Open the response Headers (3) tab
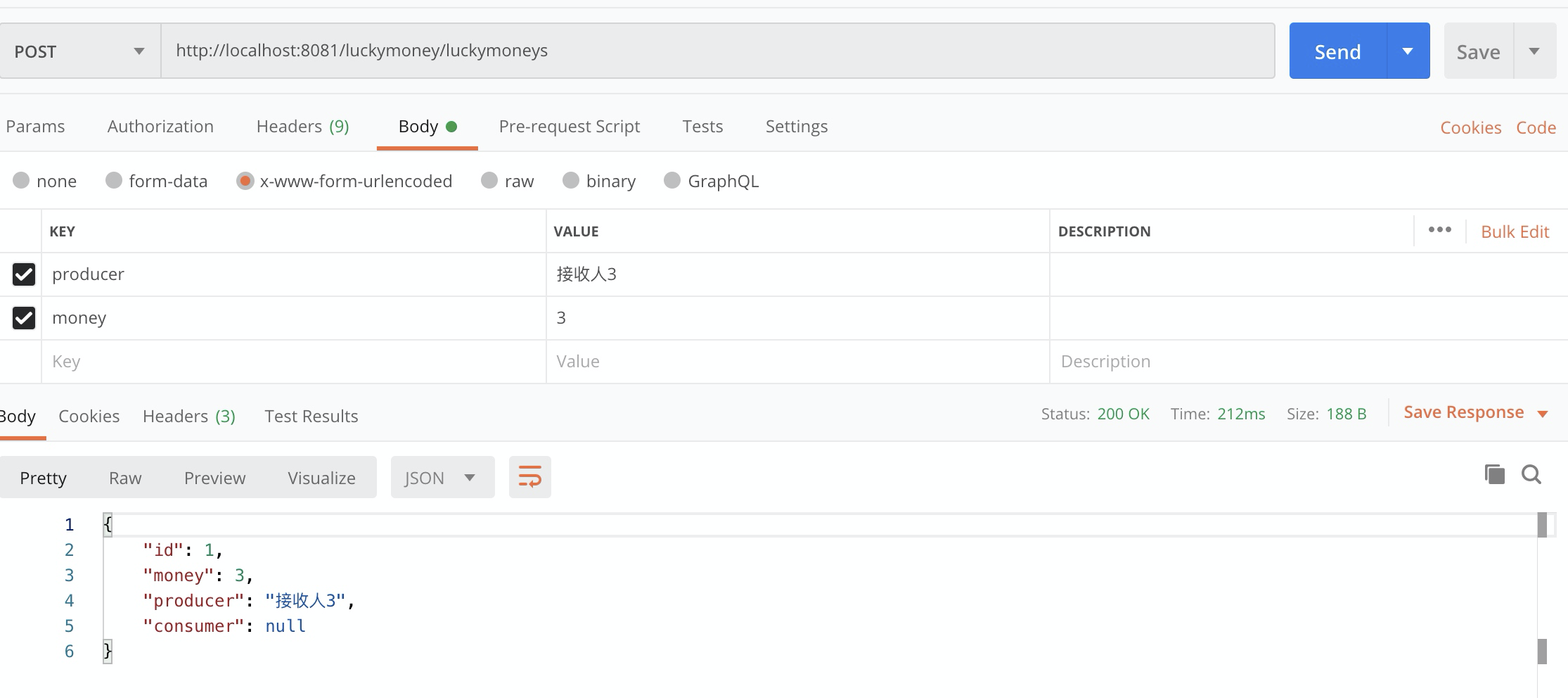 pyautogui.click(x=188, y=417)
